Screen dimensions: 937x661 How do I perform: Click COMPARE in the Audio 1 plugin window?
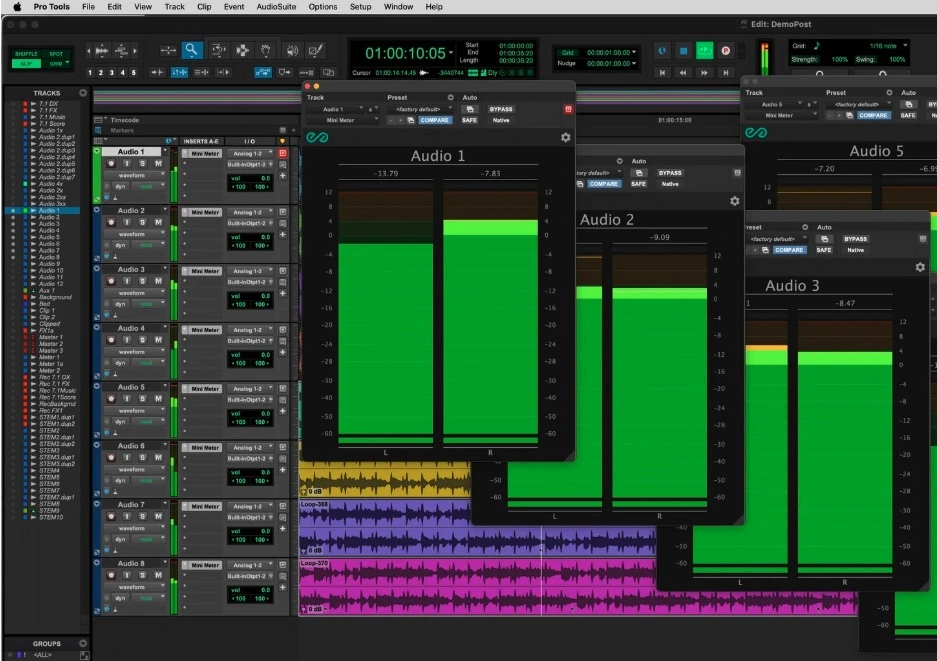(x=434, y=120)
